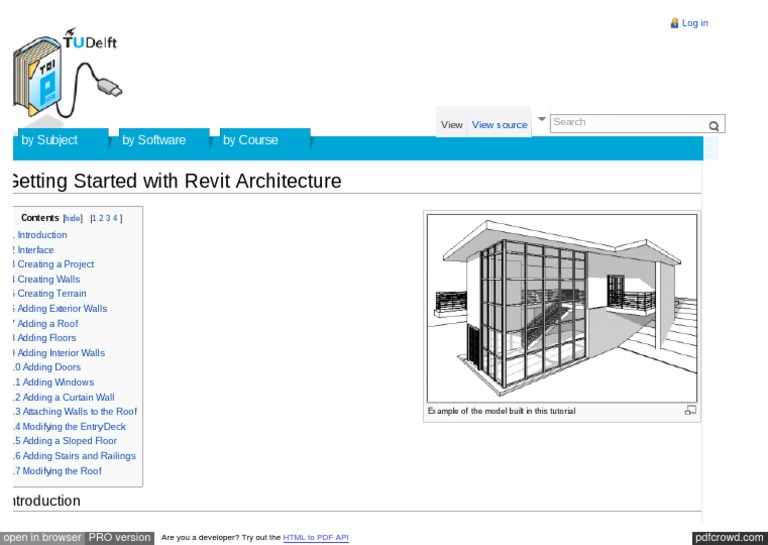Viewport: 768px width, 545px height.
Task: Open the Log in link
Action: tap(695, 23)
